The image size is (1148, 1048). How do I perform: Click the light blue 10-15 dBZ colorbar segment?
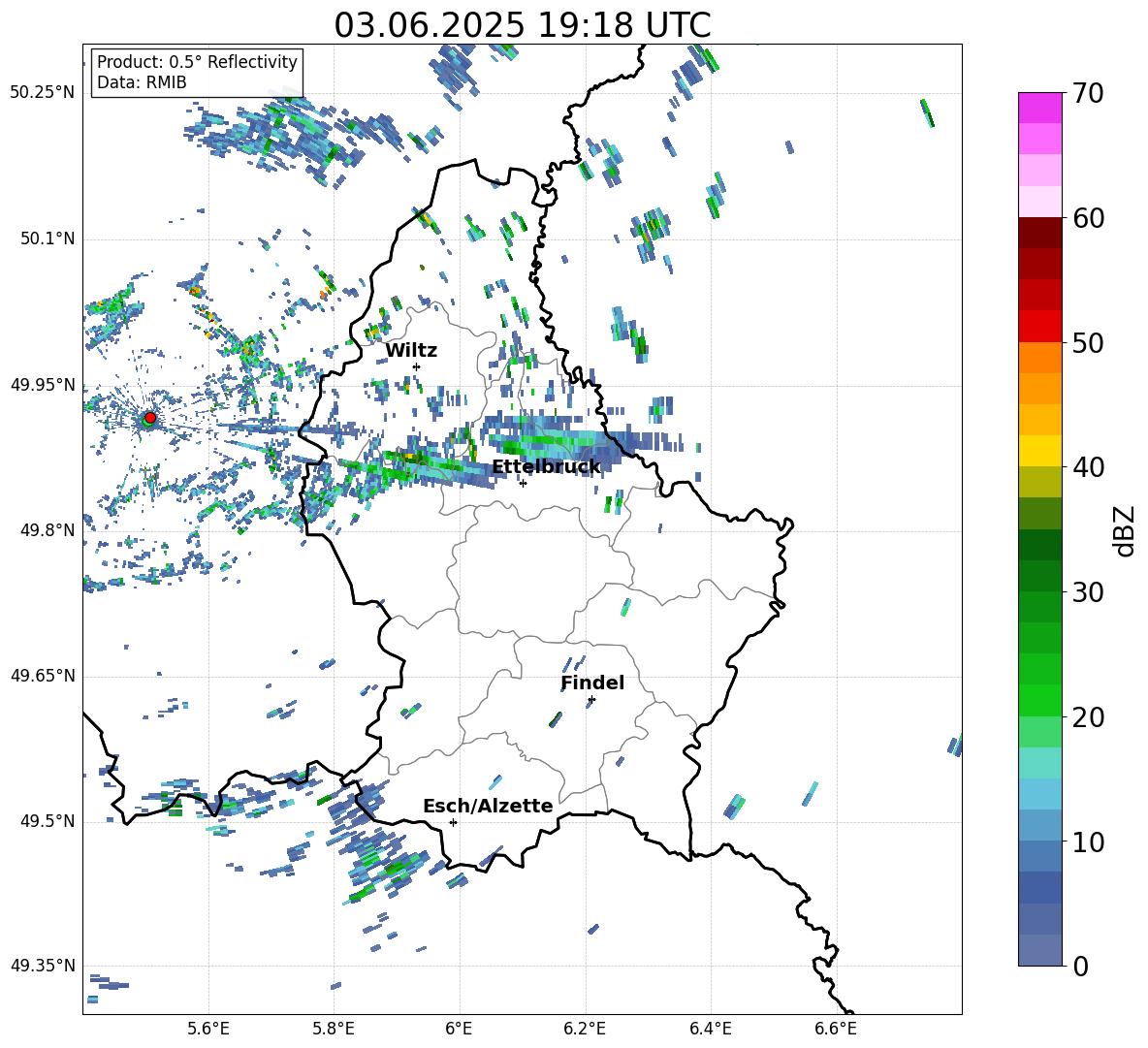(x=1040, y=793)
